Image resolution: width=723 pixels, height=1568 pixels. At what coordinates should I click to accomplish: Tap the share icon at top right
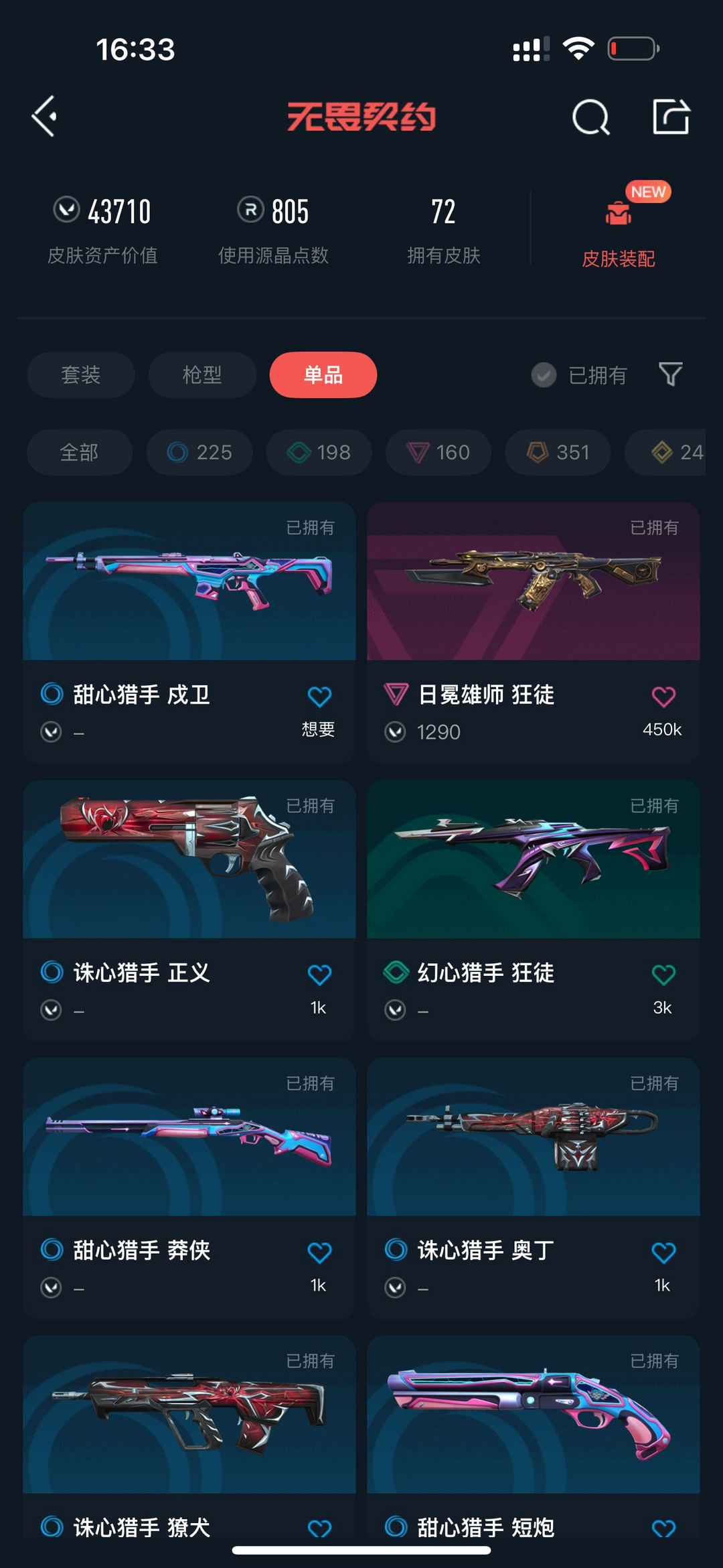click(671, 117)
